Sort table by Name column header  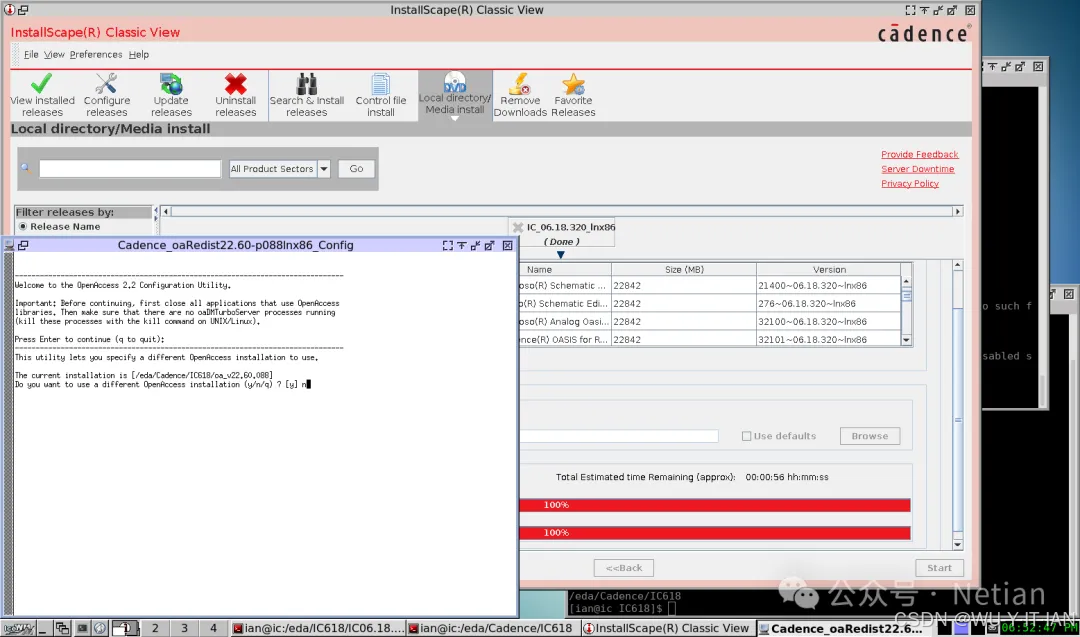(565, 269)
